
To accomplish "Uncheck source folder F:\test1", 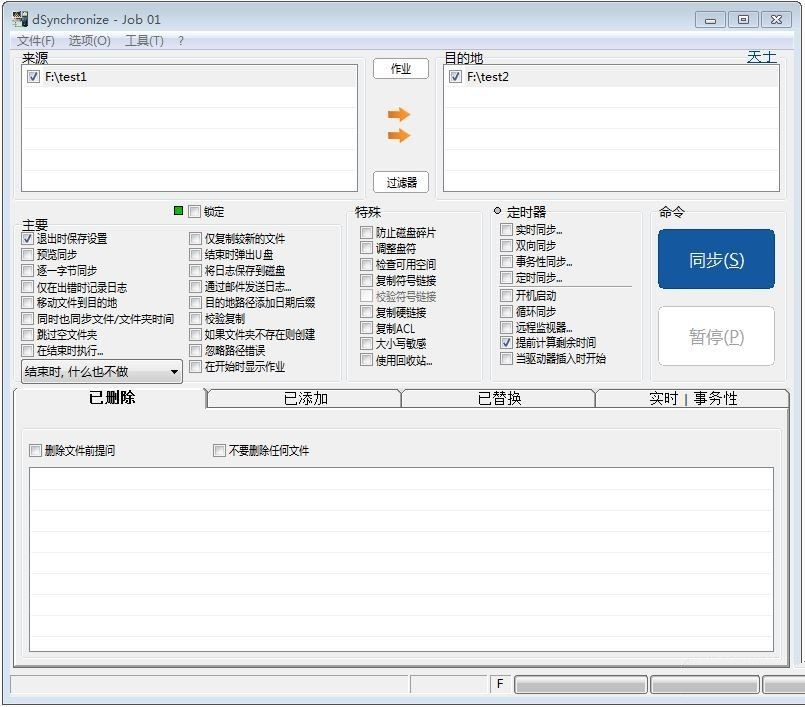I will click(x=33, y=77).
